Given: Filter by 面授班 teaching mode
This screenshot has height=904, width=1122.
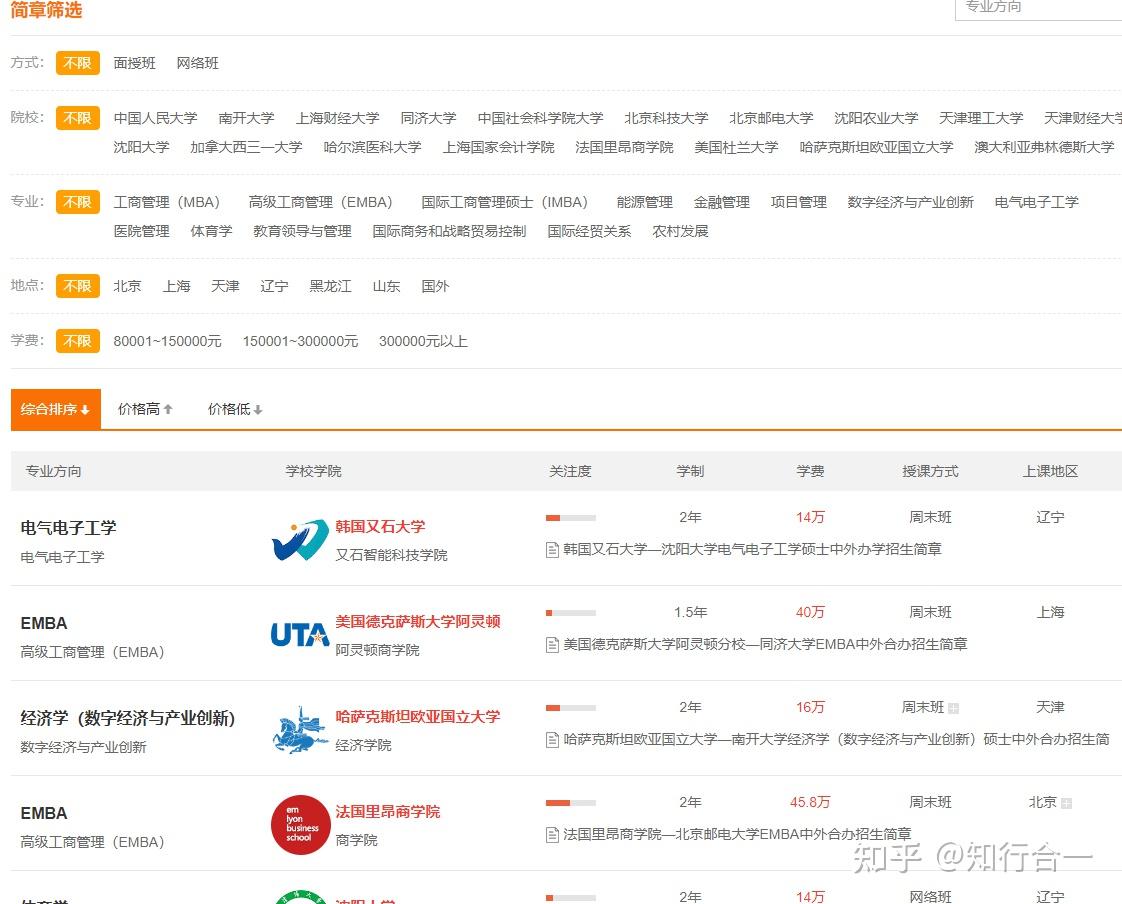Looking at the screenshot, I should (135, 63).
